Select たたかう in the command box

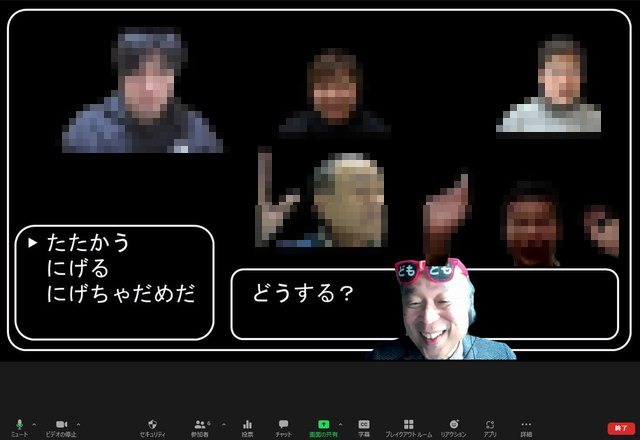88,243
